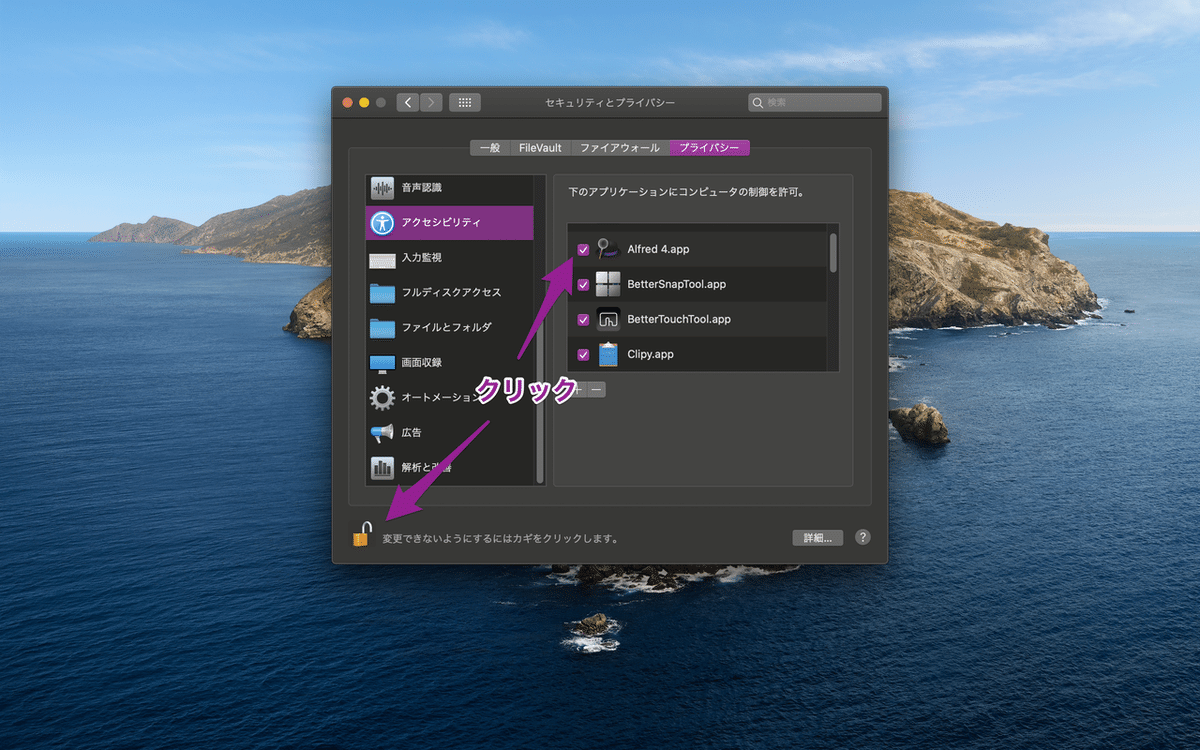Click the 広告 megaphone icon
The height and width of the screenshot is (750, 1200).
pyautogui.click(x=382, y=433)
